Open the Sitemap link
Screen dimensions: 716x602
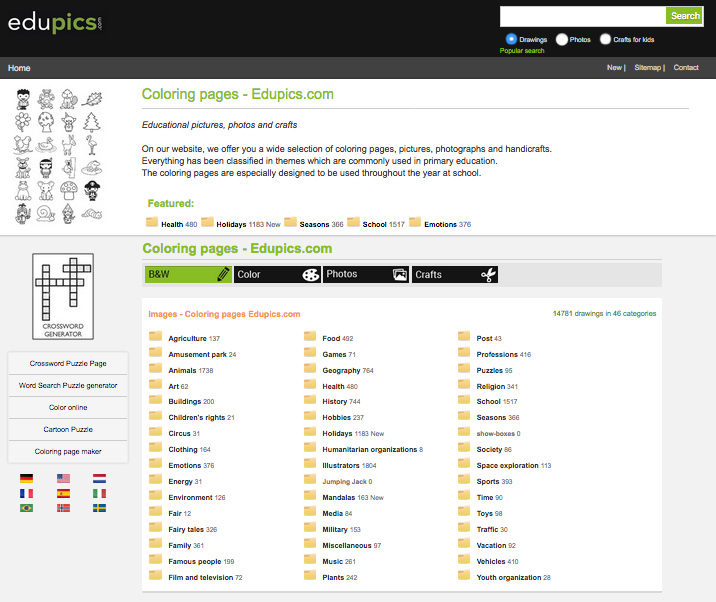(x=648, y=68)
